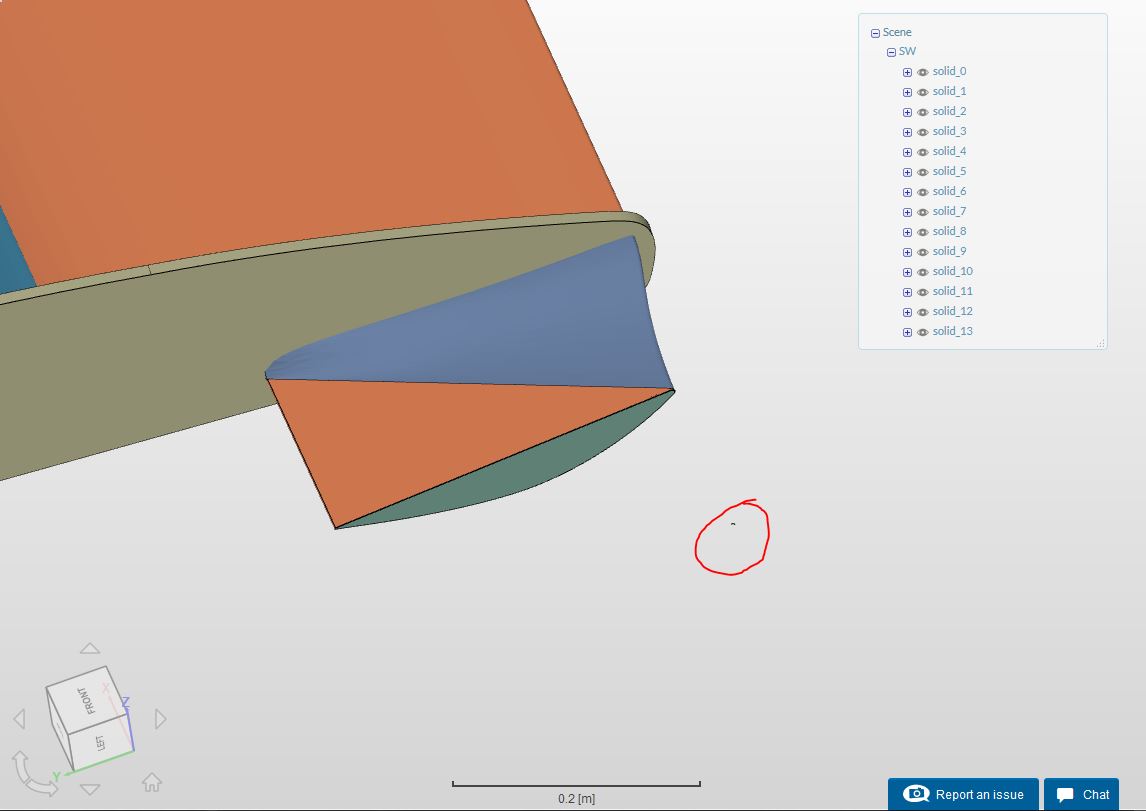Screen dimensions: 1146x811
Task: Hide solid_7 with the eye toggle
Action: (922, 212)
